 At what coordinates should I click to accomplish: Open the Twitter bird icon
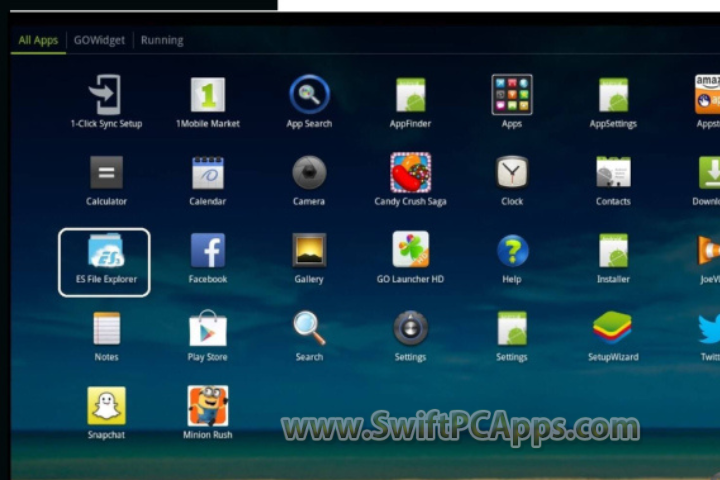(709, 328)
